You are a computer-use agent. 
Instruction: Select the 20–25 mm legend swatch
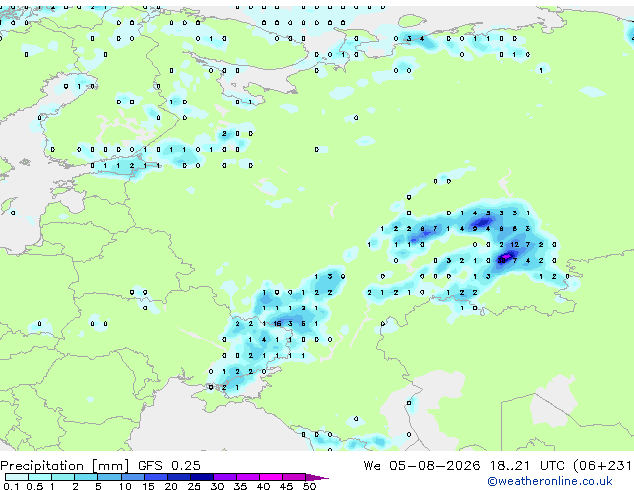coord(178,477)
